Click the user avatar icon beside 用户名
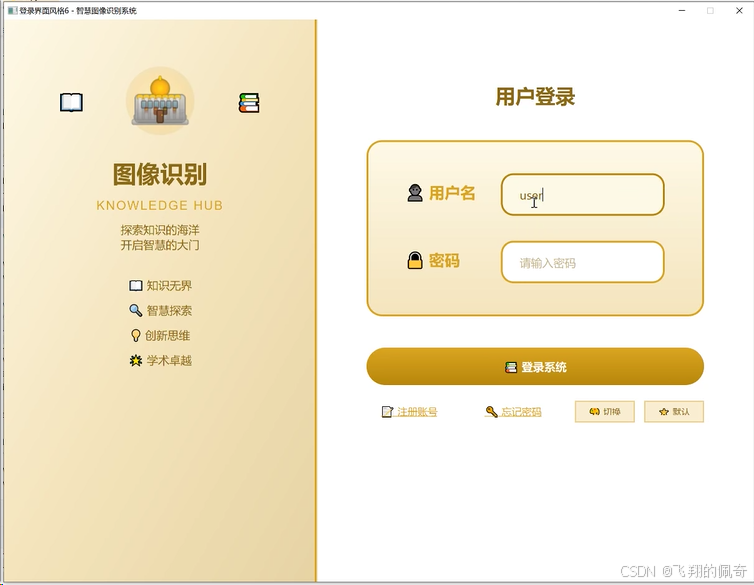The image size is (754, 585). point(415,193)
